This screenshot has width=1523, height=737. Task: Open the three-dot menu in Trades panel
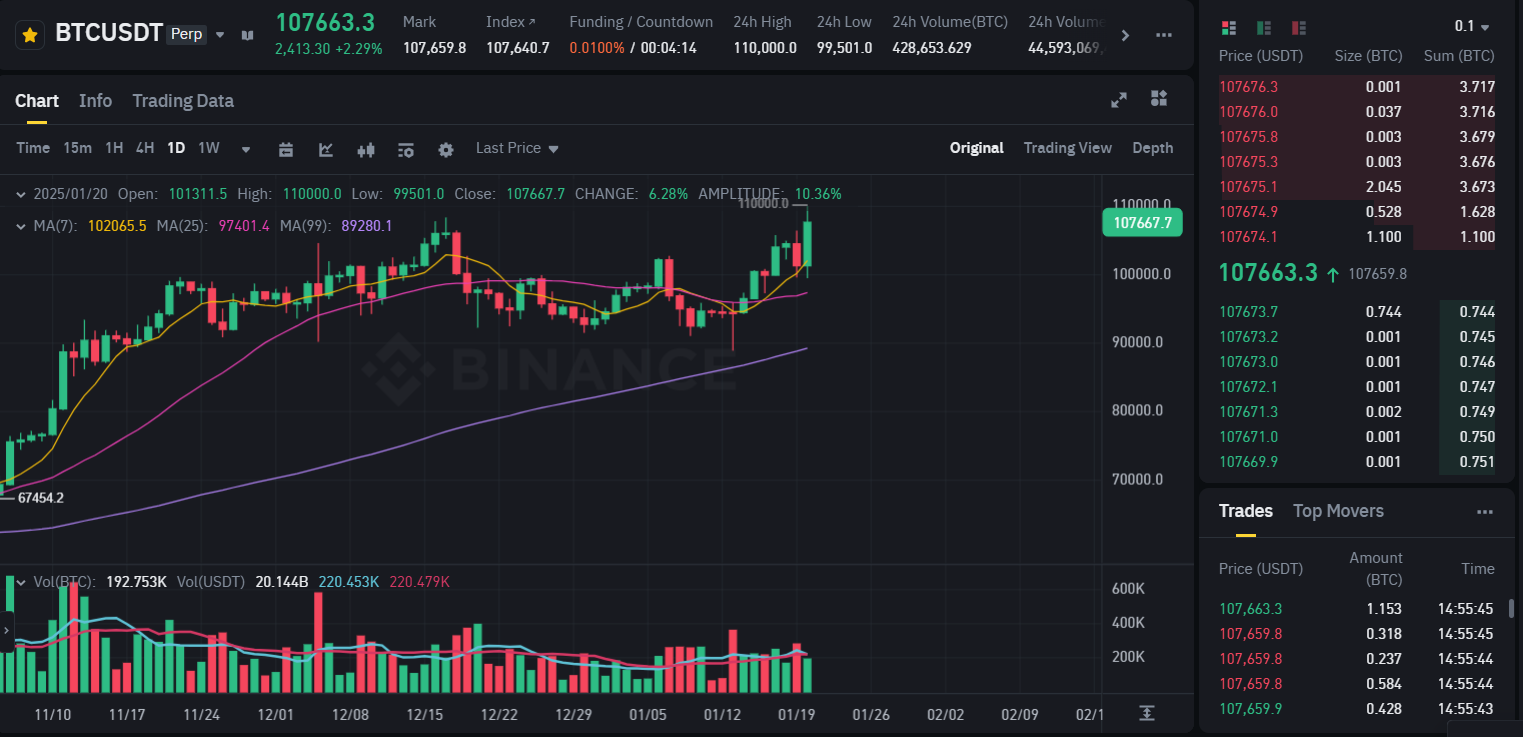pos(1484,512)
